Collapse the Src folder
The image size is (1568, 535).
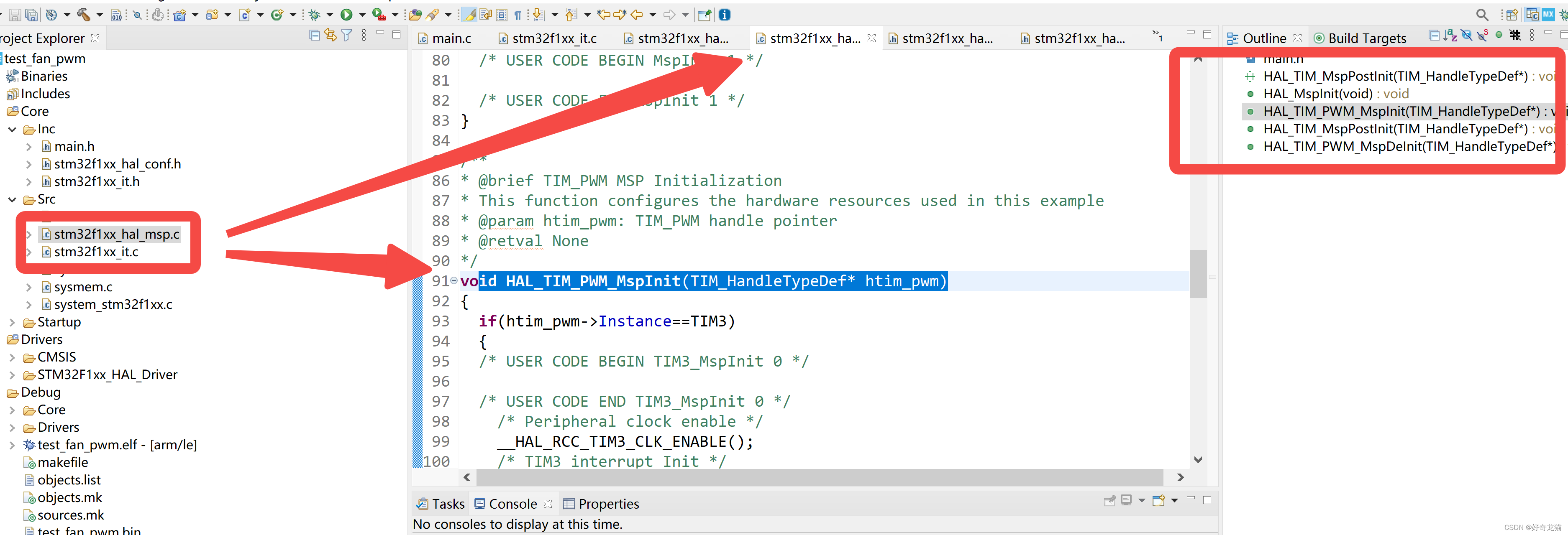click(12, 199)
